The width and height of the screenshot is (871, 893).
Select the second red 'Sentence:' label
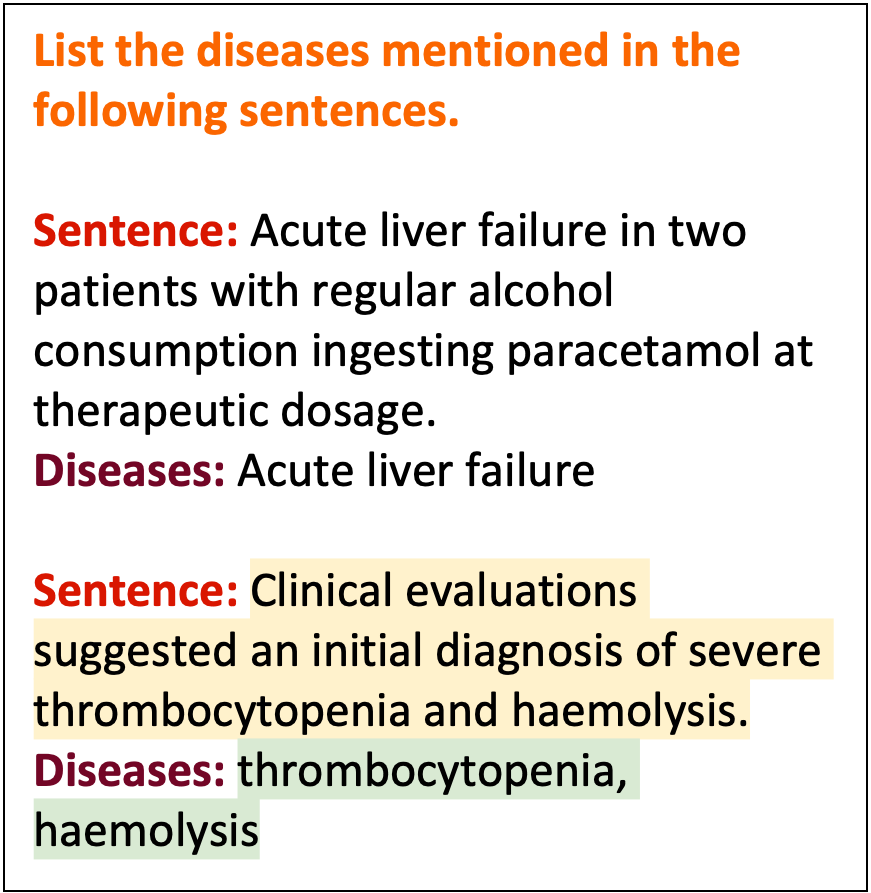[x=136, y=591]
